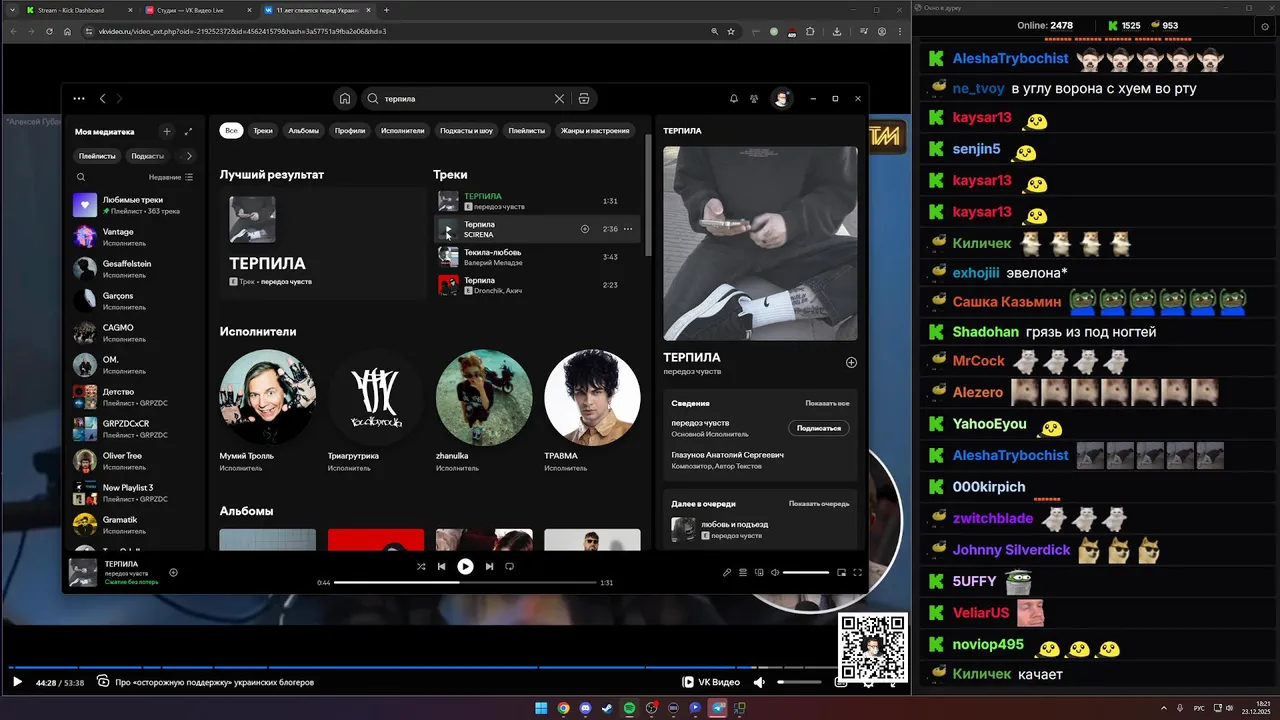Add now-playing ТЕРПИЛА to Liked Songs
Screen dimensions: 1280x720
(x=173, y=573)
